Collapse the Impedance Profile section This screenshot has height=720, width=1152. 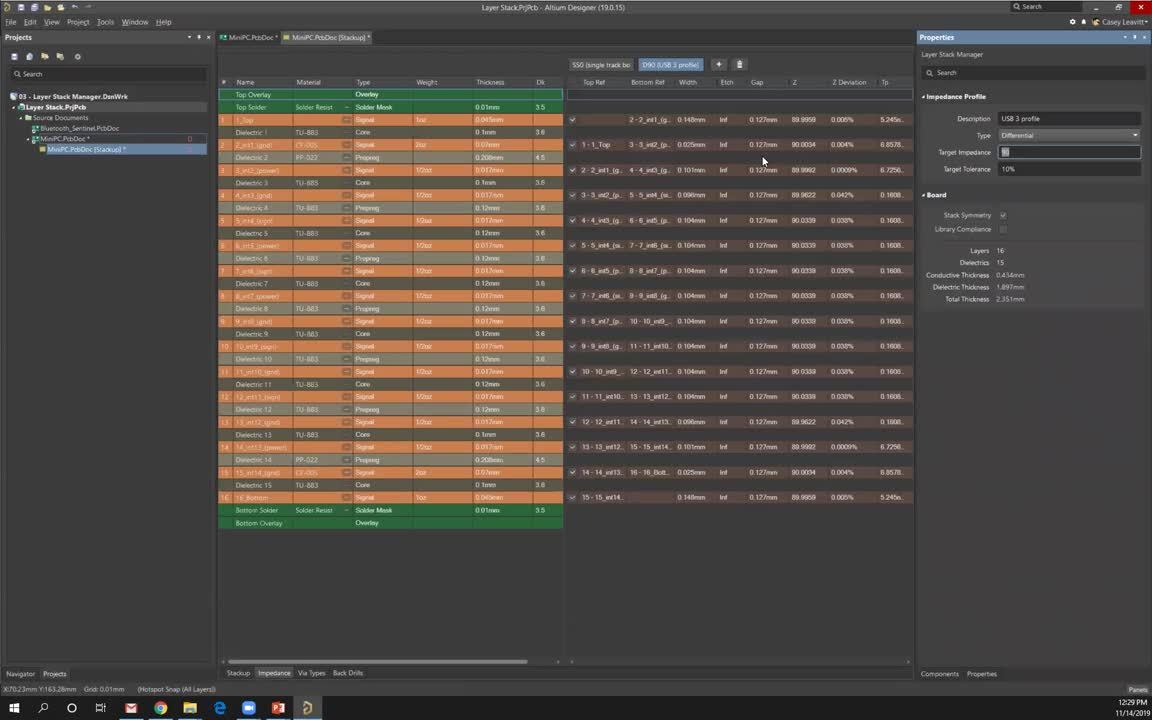pos(924,97)
